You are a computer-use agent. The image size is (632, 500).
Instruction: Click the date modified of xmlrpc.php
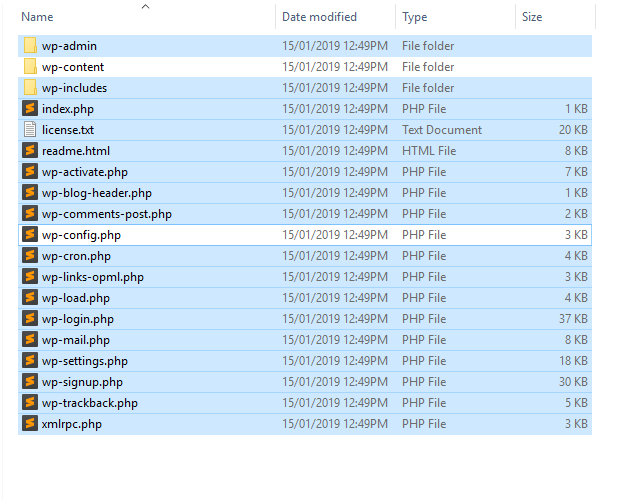pyautogui.click(x=335, y=423)
